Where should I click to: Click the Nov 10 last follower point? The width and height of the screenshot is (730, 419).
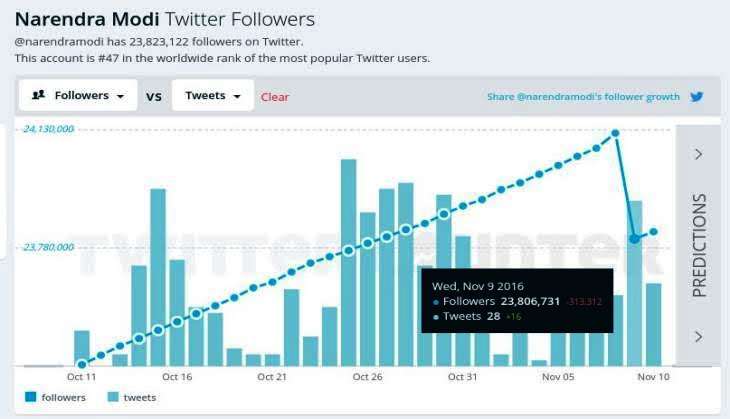pyautogui.click(x=654, y=231)
